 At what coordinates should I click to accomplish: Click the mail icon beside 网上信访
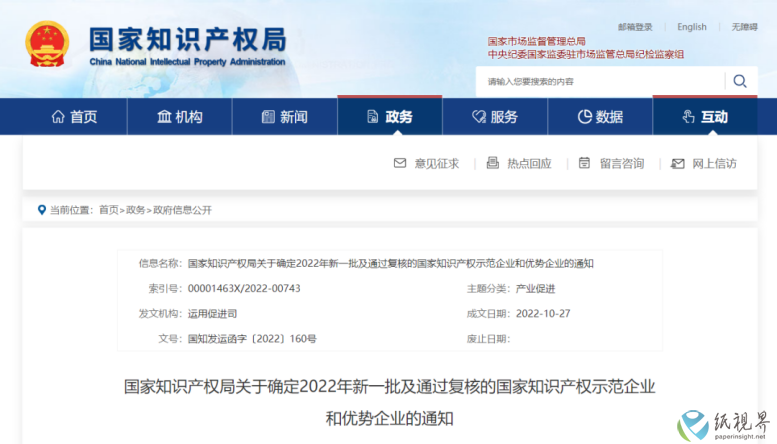click(x=677, y=163)
